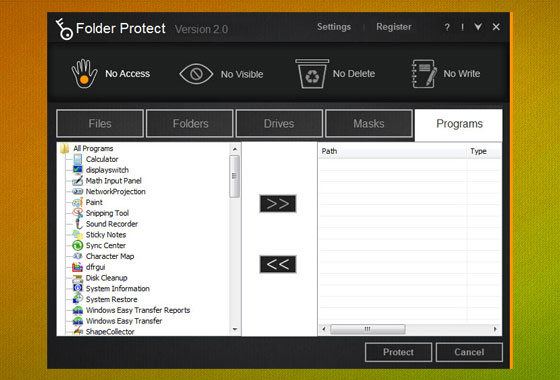Click the No Visible eye icon
Image resolution: width=560 pixels, height=380 pixels.
coord(196,74)
